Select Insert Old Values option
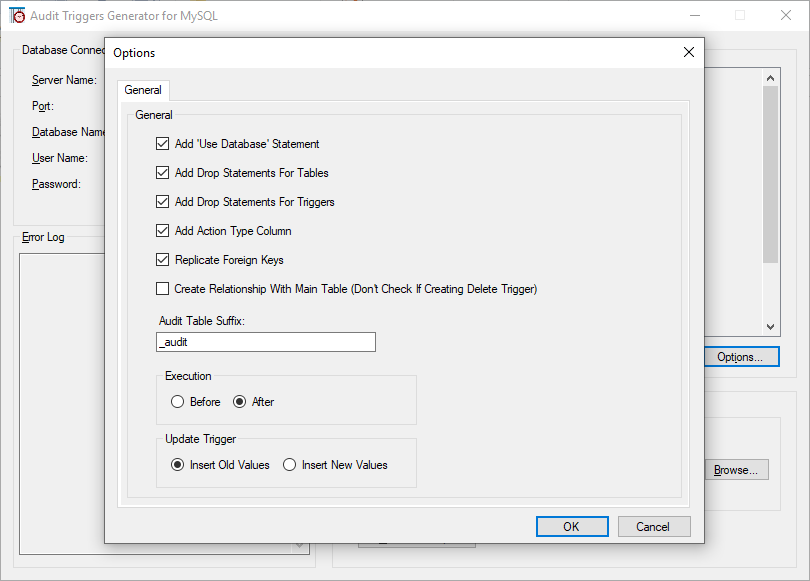810x581 pixels. coord(177,463)
